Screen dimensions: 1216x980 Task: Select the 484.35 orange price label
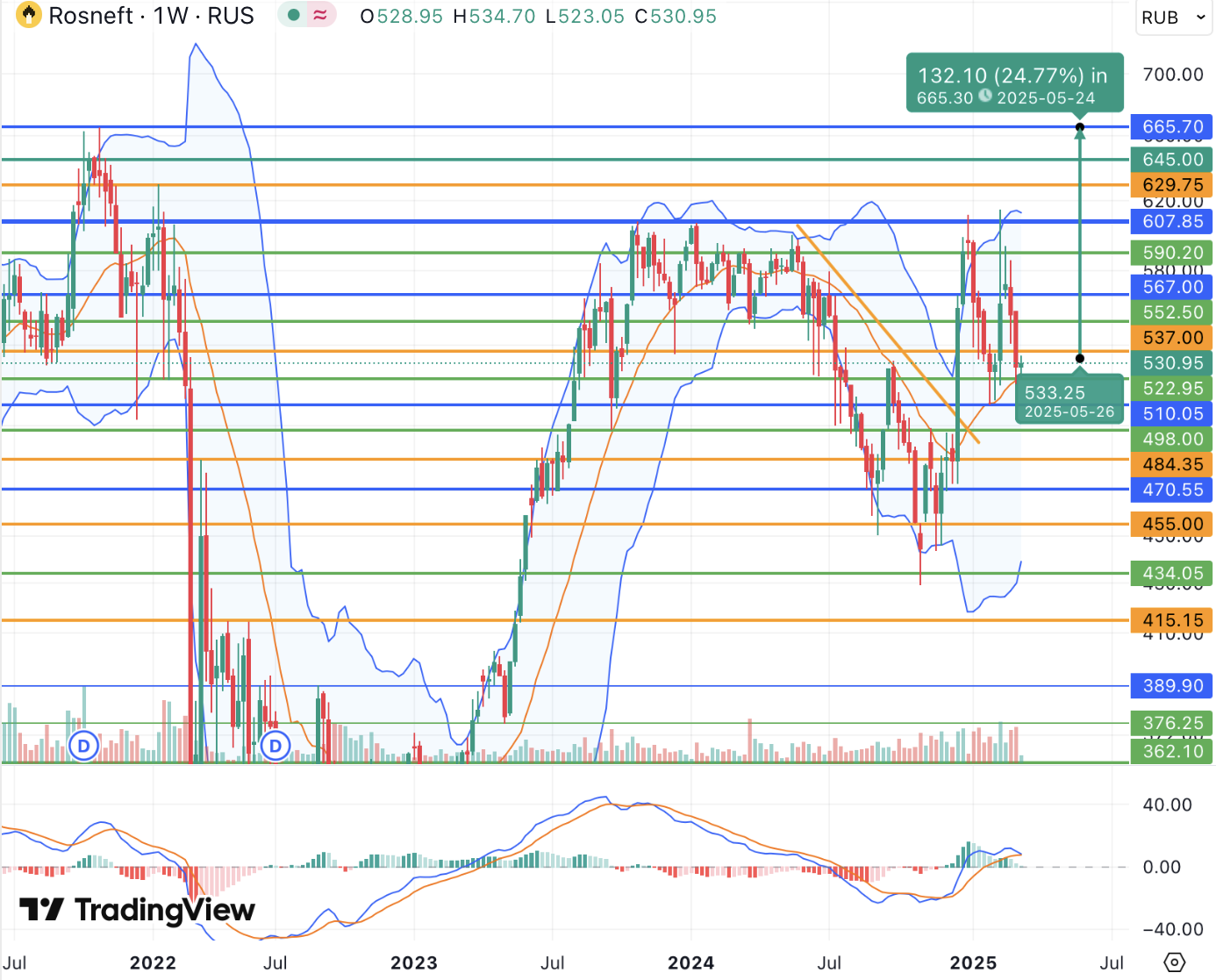click(x=1172, y=464)
